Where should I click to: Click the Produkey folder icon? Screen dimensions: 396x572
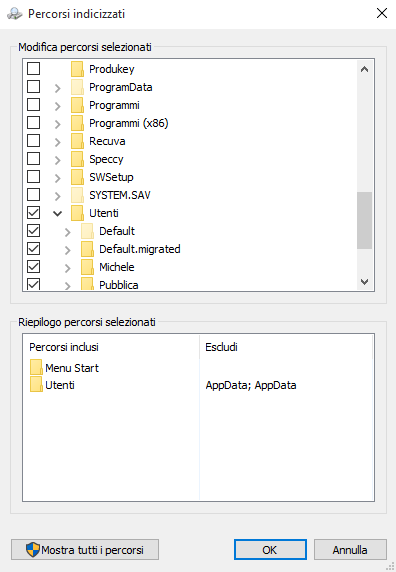click(77, 69)
